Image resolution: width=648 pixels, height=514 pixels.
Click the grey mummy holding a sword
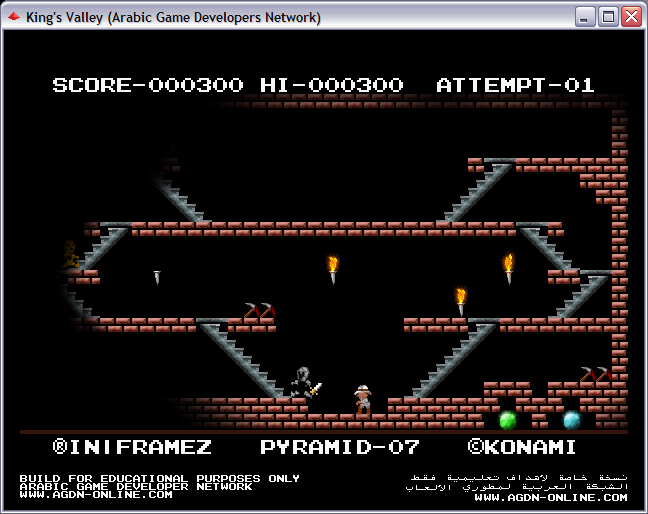coord(305,383)
